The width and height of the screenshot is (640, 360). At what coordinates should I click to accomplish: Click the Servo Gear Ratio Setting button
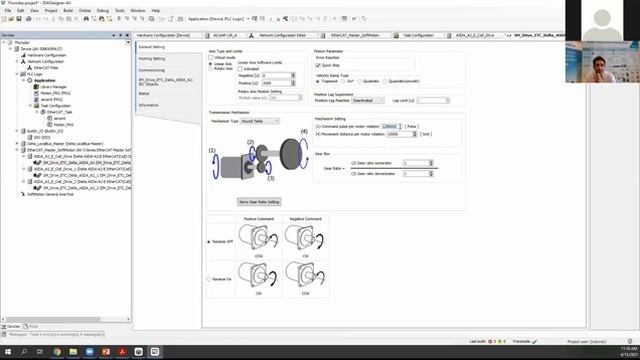[259, 202]
